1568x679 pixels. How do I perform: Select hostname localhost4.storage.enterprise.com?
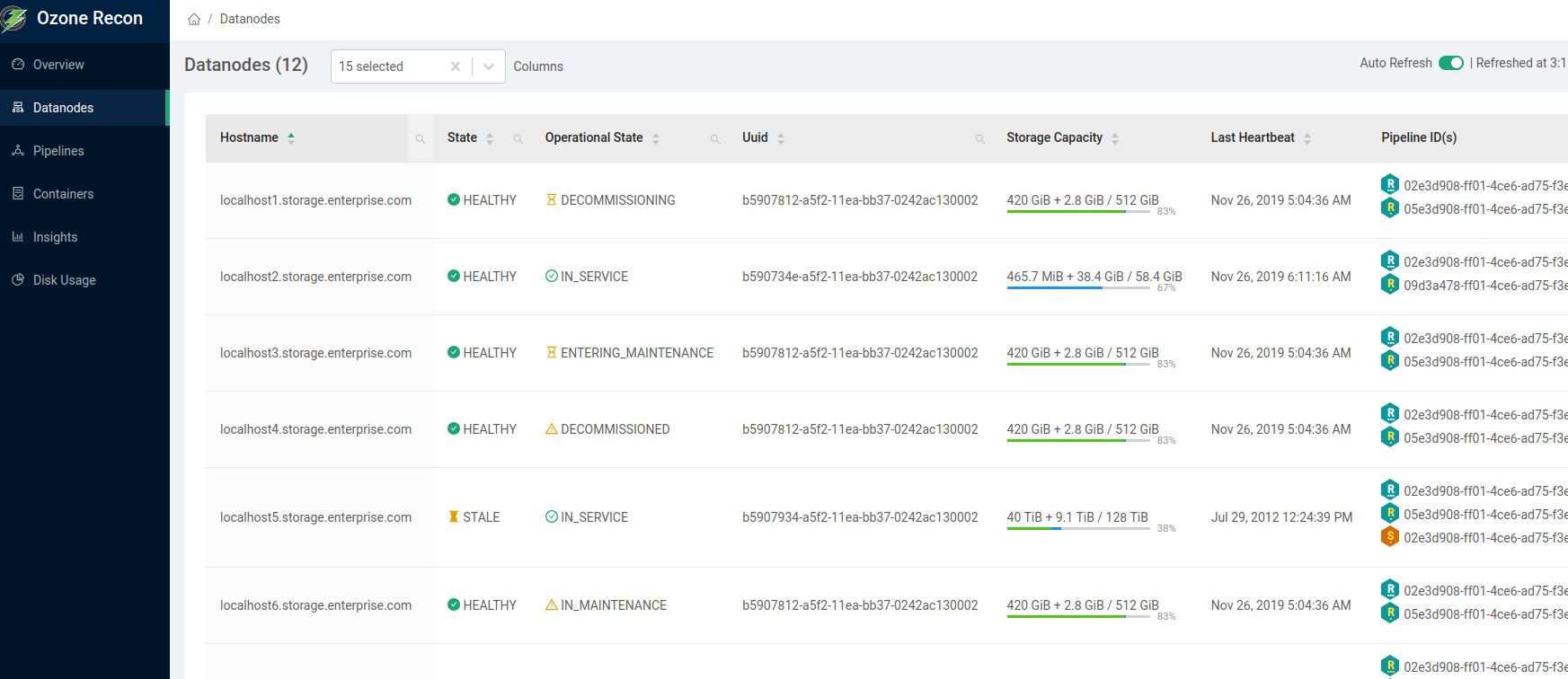315,429
